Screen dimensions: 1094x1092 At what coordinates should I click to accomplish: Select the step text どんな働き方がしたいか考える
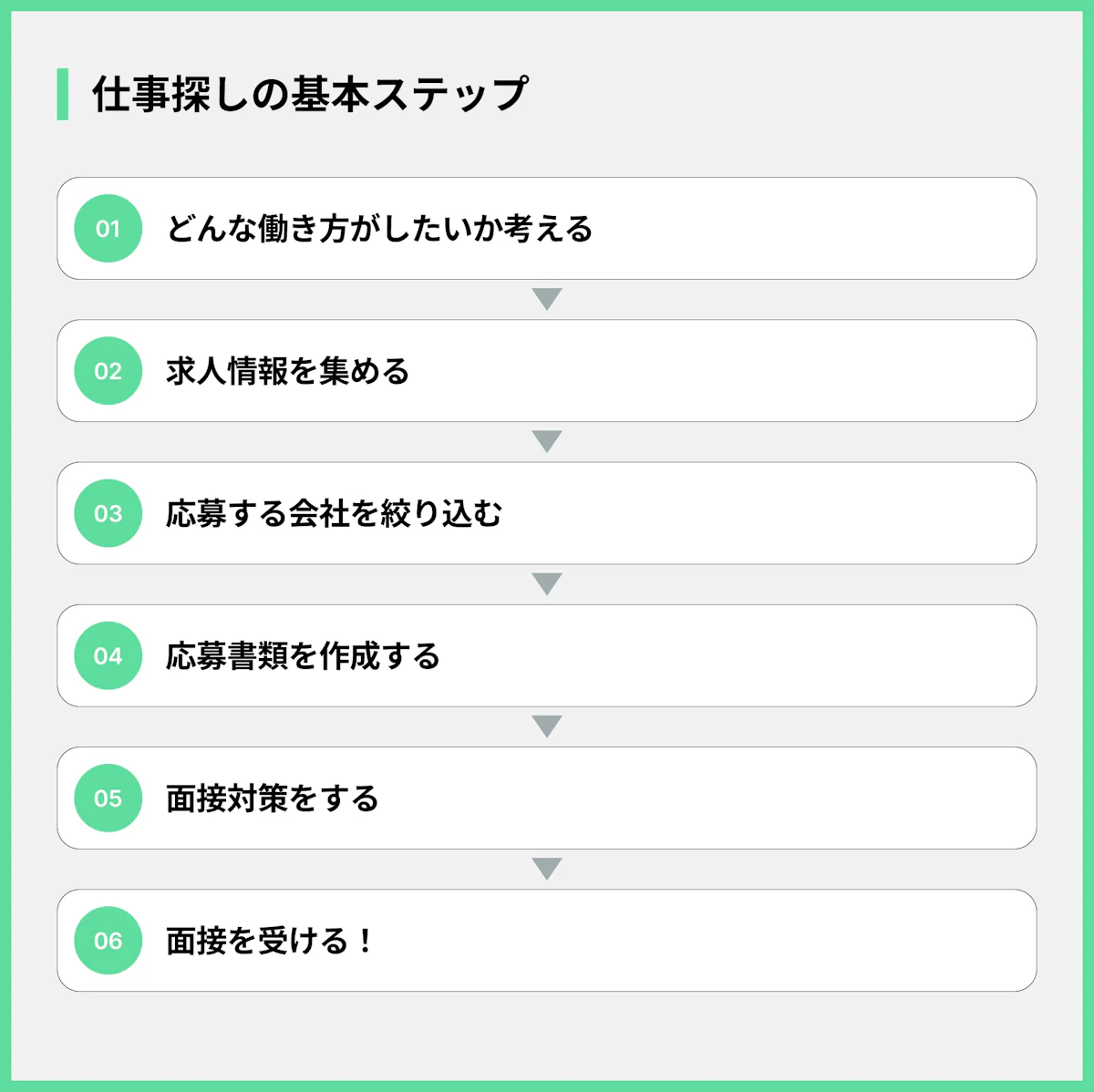tap(379, 229)
